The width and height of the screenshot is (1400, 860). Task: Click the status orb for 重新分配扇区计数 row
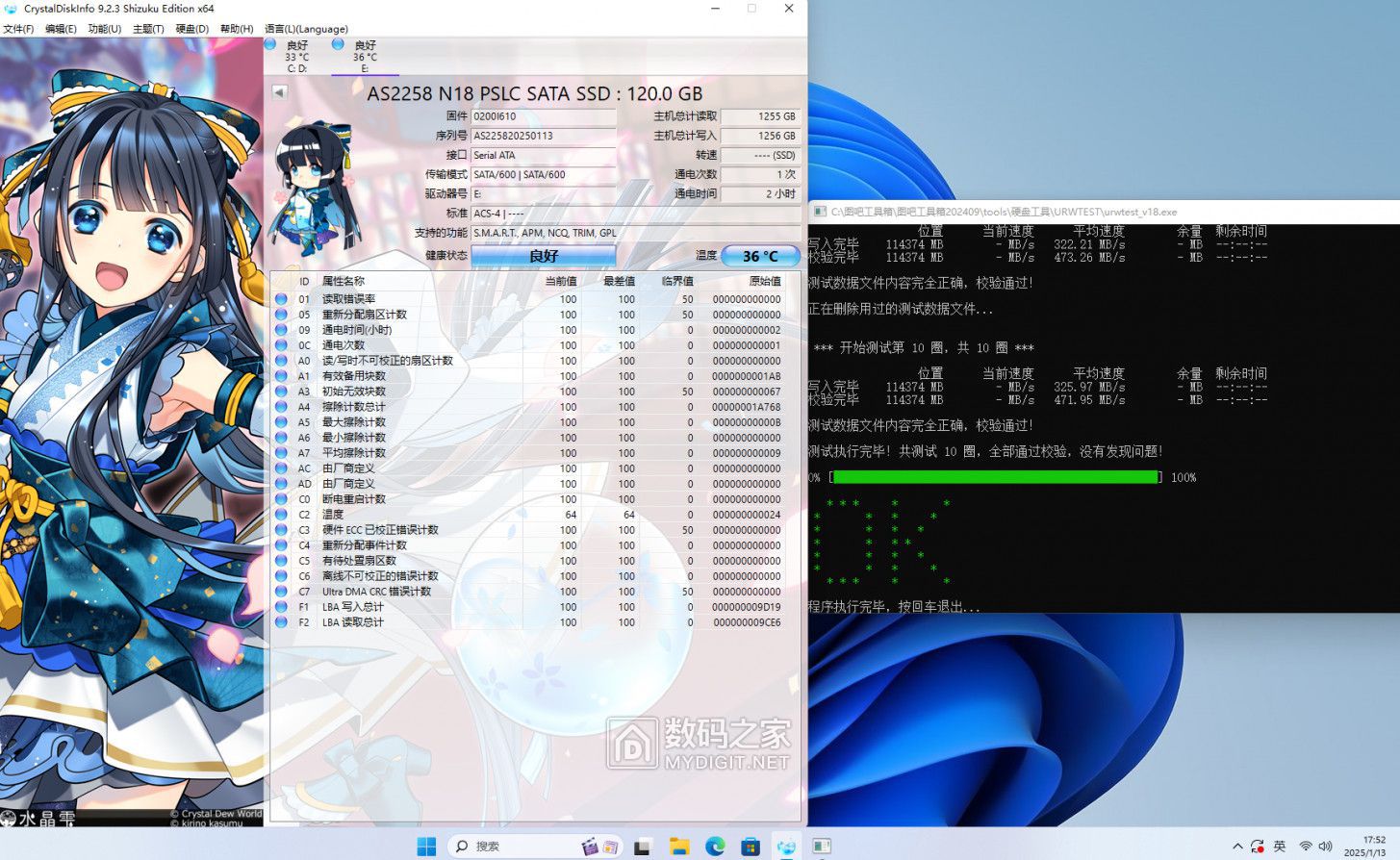tap(281, 315)
